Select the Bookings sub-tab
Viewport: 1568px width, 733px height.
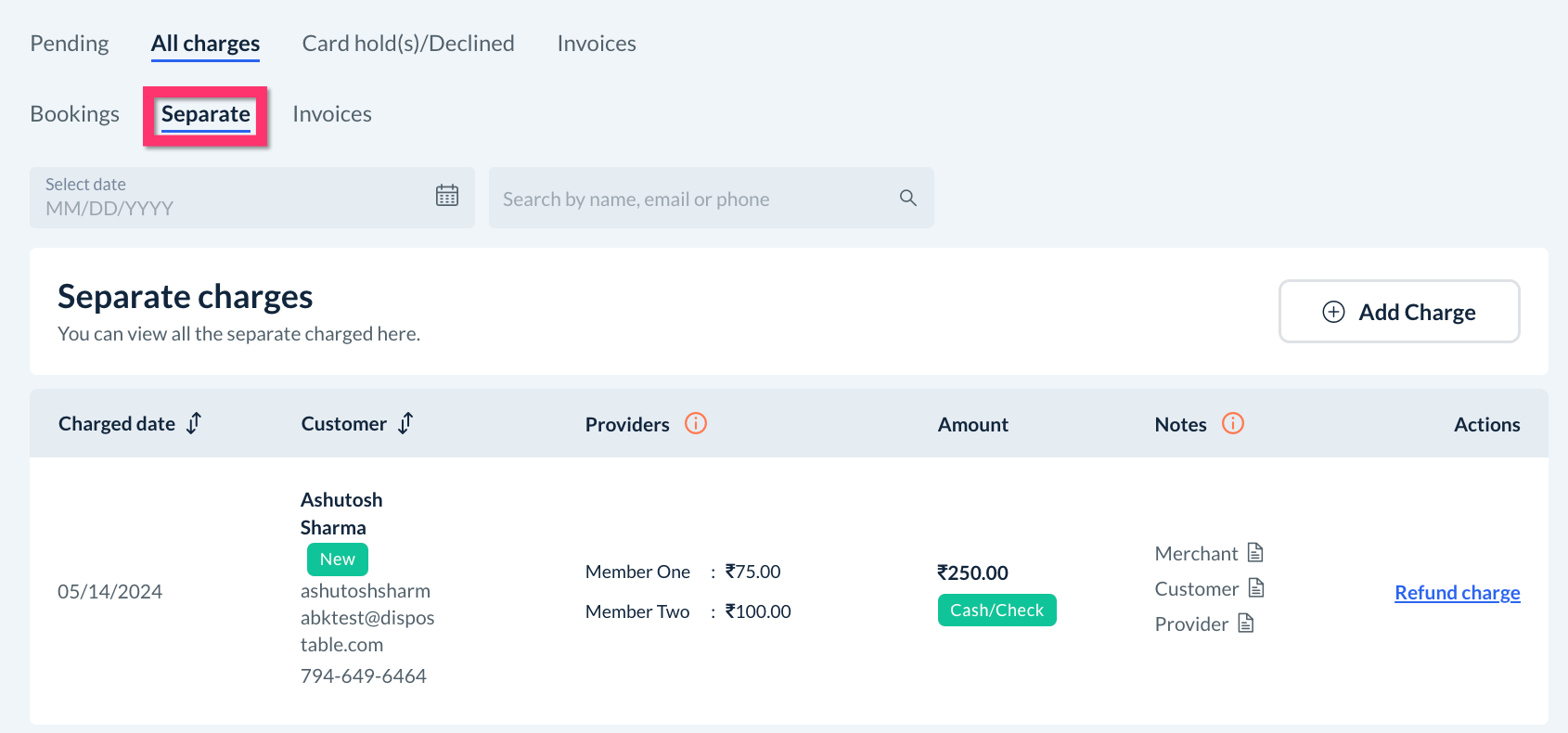[x=75, y=114]
